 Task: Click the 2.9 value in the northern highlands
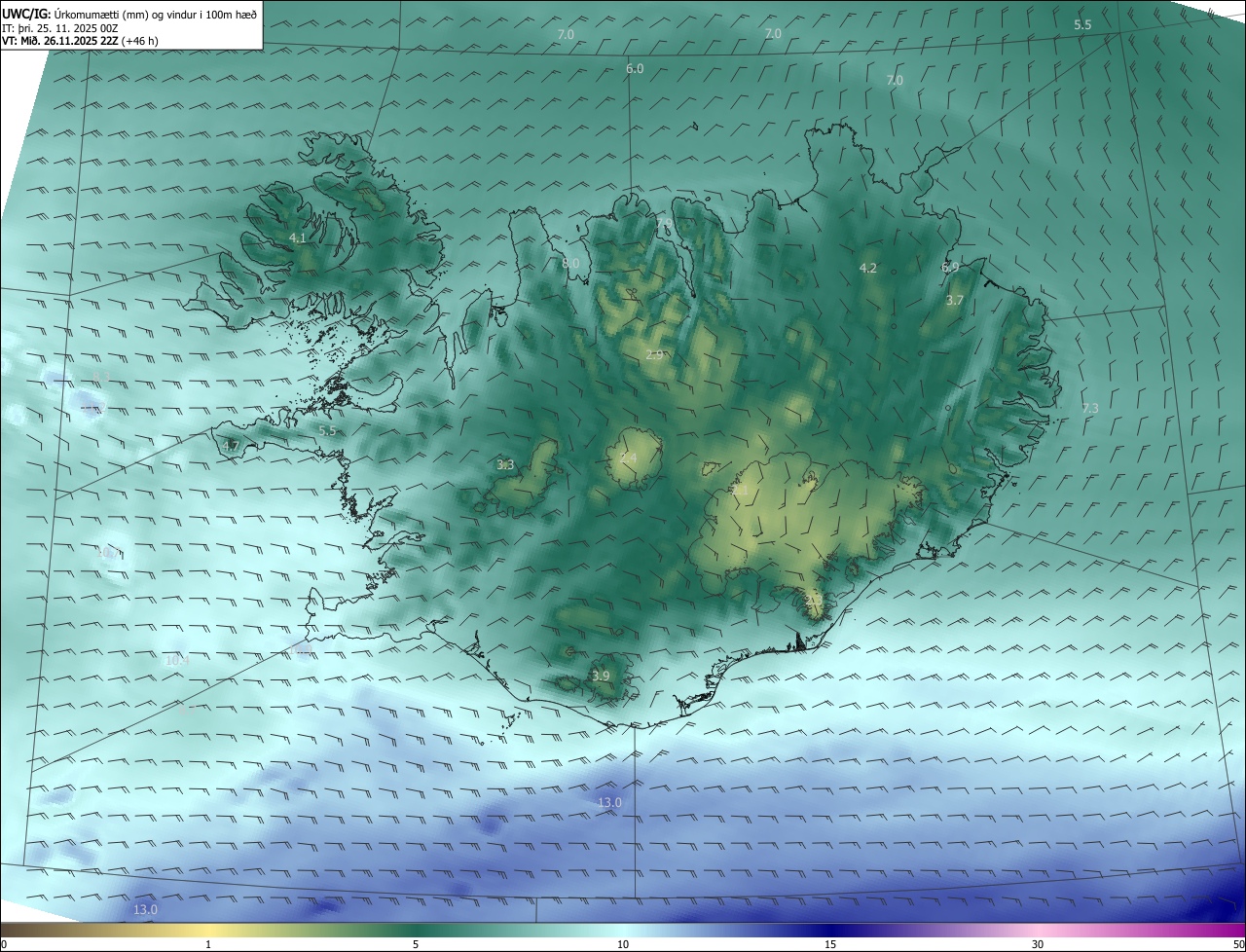[654, 355]
